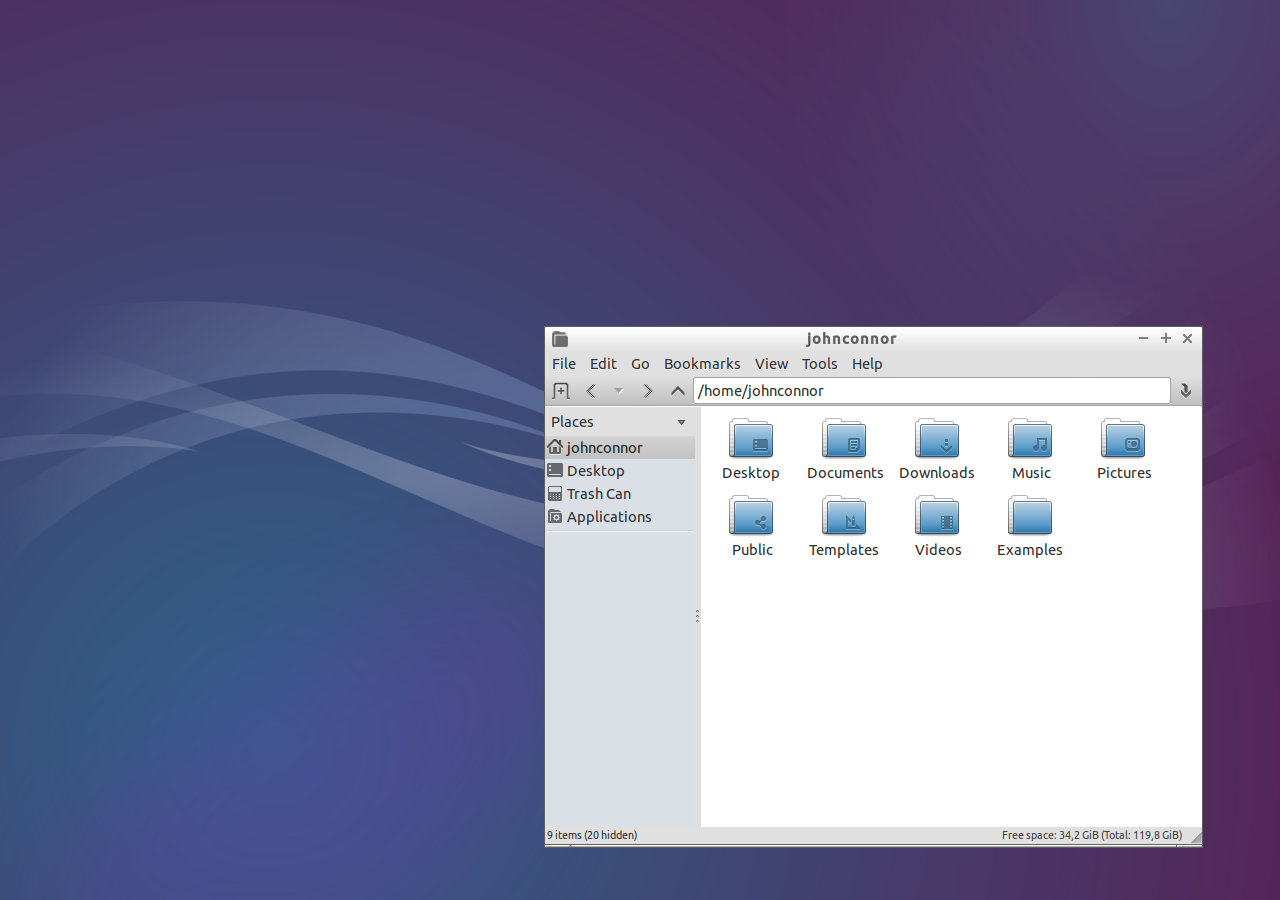
Task: Click the '9 items (20 hidden)' status text
Action: coord(592,835)
